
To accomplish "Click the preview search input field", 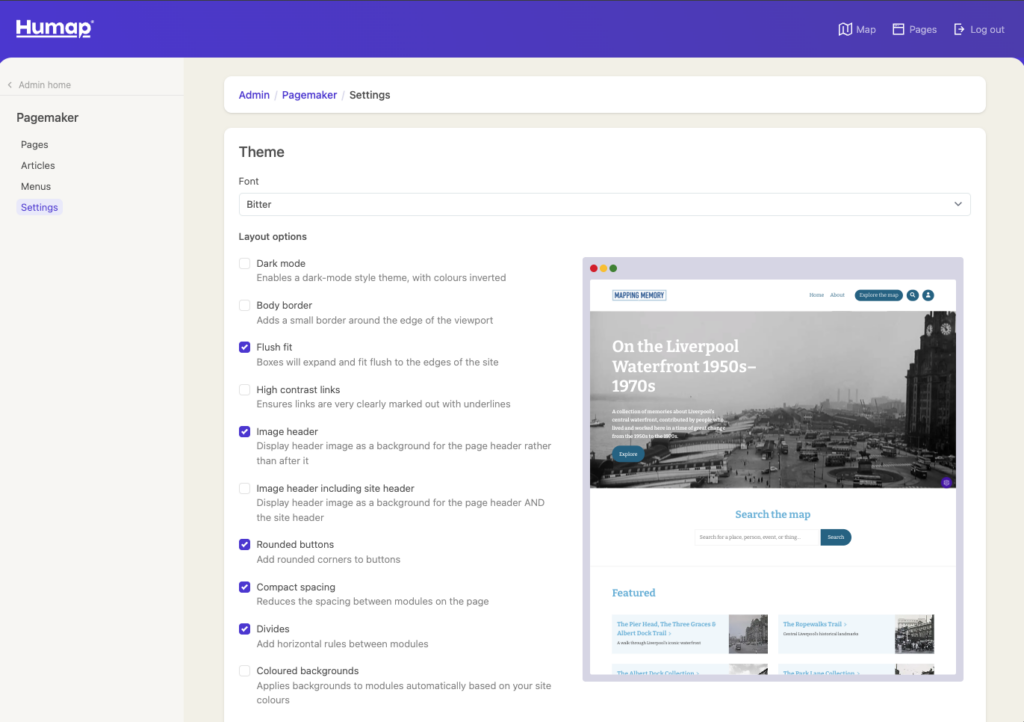I will pyautogui.click(x=757, y=537).
